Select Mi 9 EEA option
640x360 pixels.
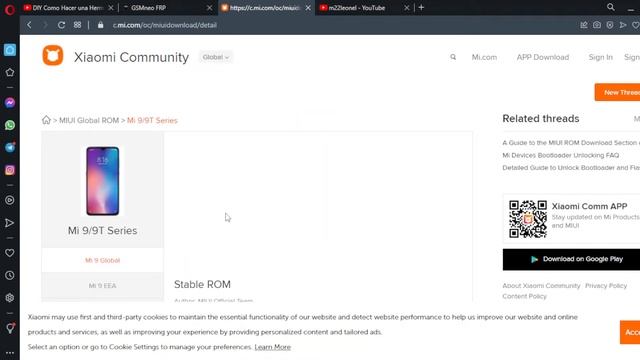102,285
